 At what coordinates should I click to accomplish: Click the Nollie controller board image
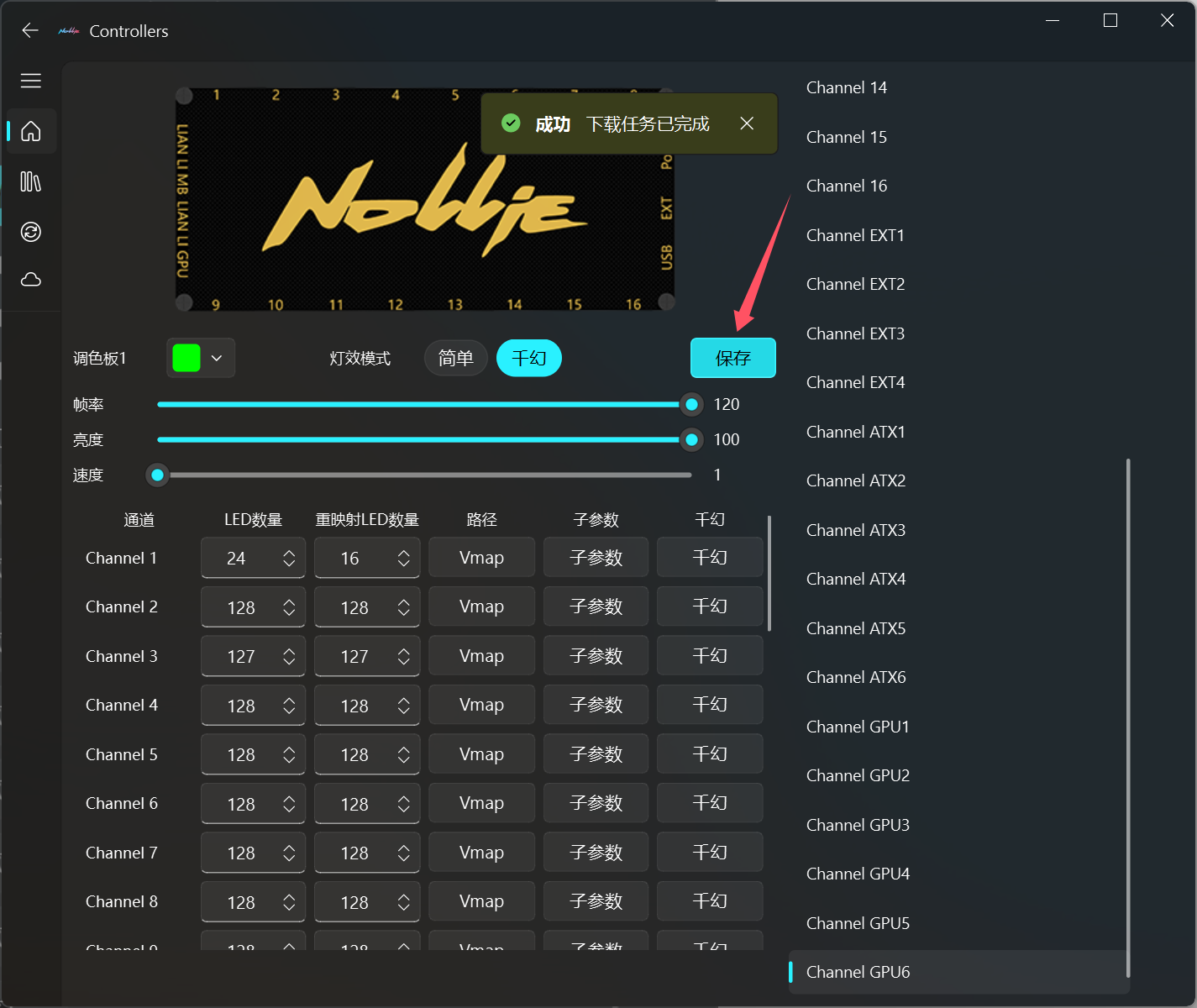(x=425, y=199)
